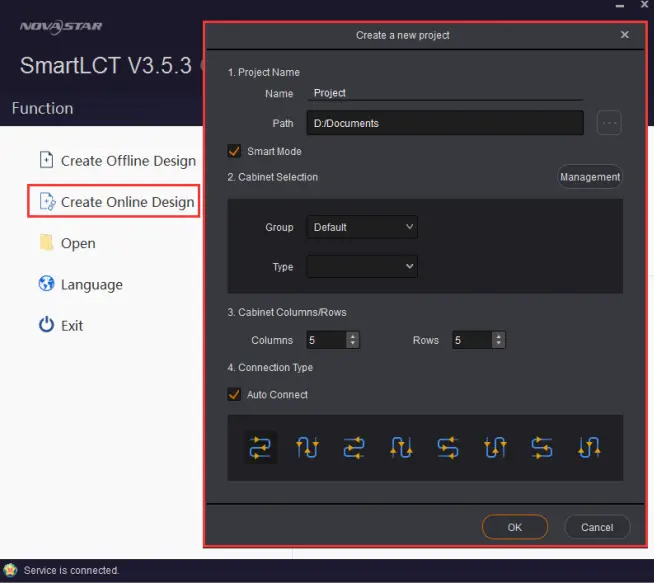The width and height of the screenshot is (654, 583).
Task: Click the Open folder icon
Action: [46, 242]
